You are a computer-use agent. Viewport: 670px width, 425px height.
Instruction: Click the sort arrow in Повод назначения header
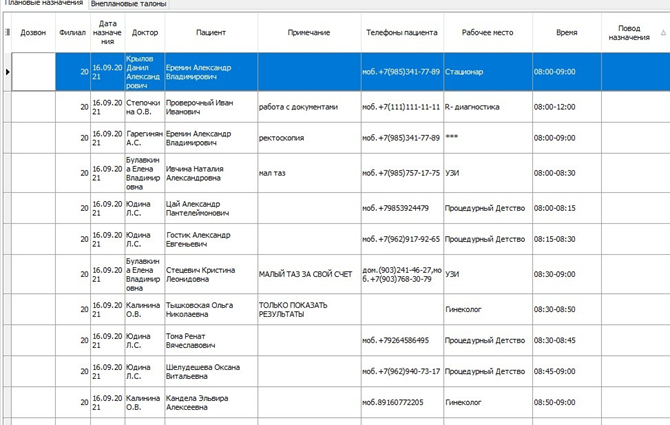[663, 32]
